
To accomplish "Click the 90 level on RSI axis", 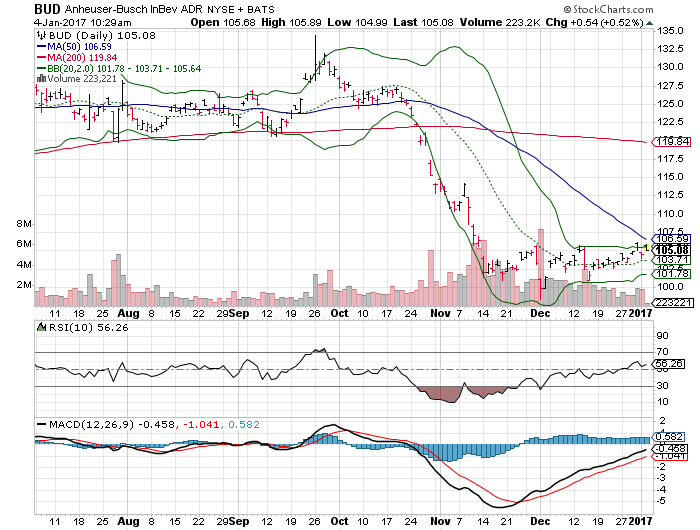I will (662, 336).
